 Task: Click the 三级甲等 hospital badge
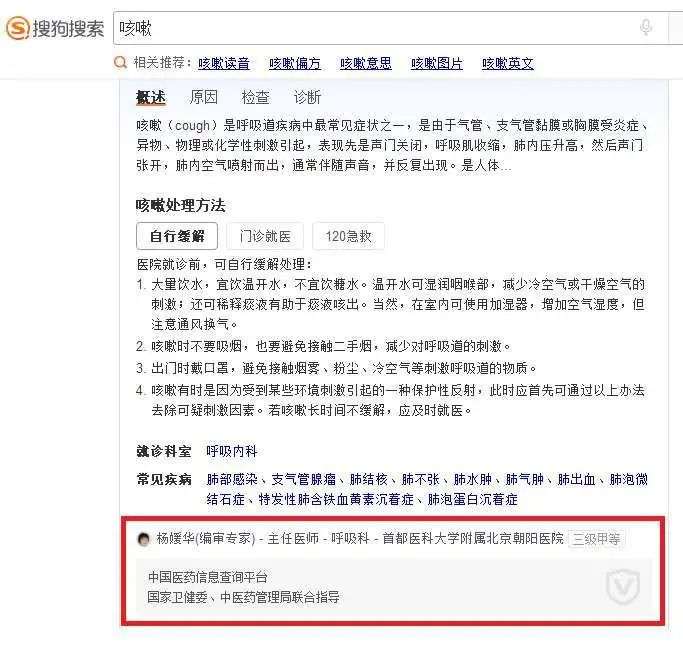[596, 539]
